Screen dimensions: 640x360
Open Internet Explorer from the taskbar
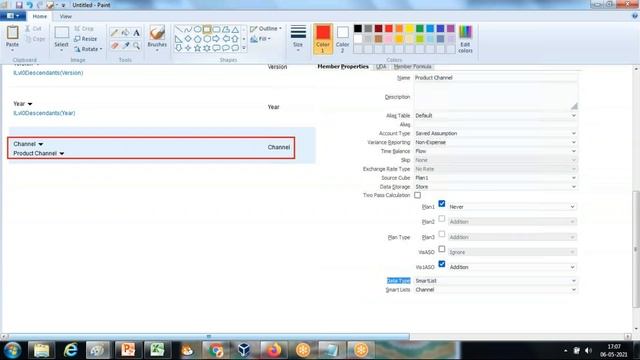click(71, 350)
